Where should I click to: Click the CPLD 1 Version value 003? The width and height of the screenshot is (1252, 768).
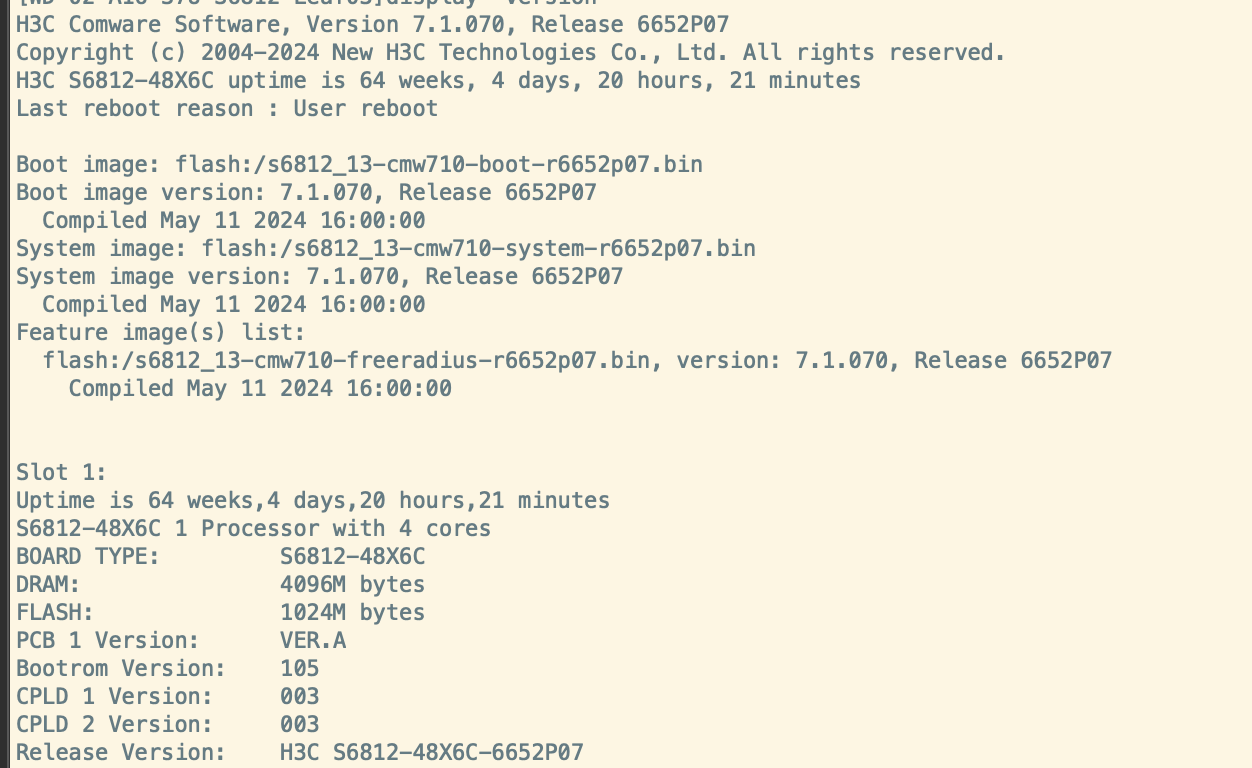(x=300, y=696)
